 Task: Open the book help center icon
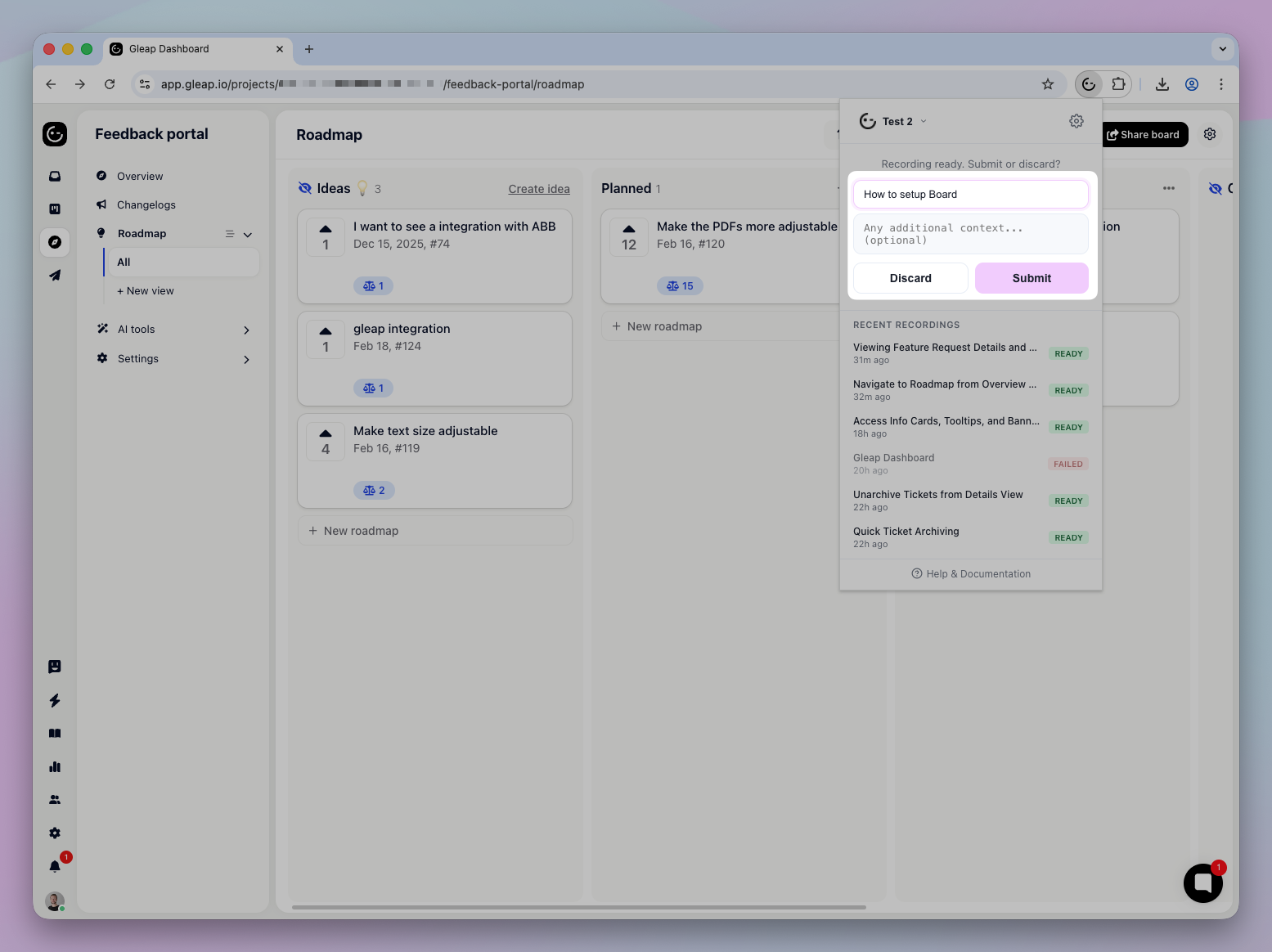click(x=55, y=734)
